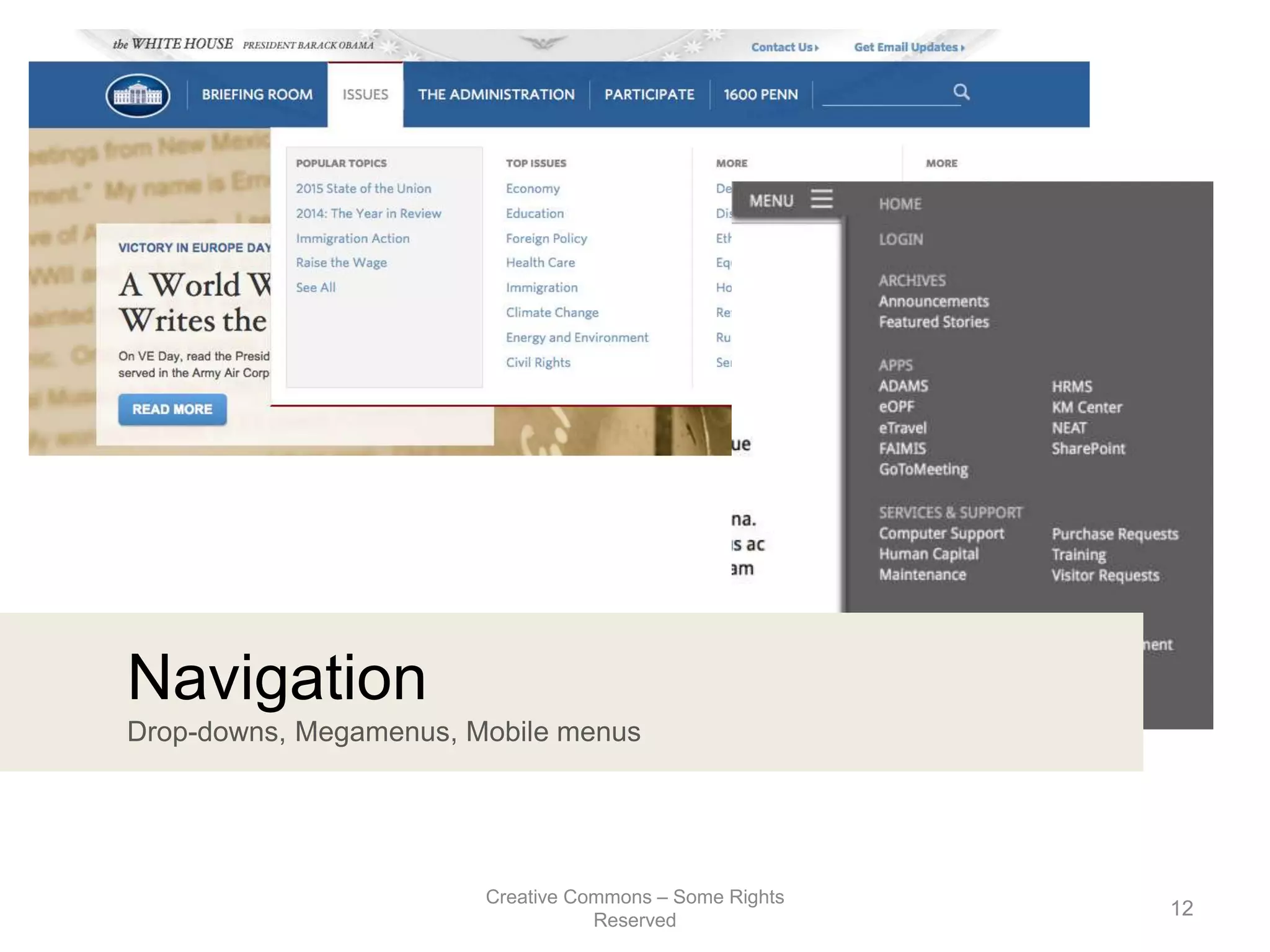1270x952 pixels.
Task: Open the Briefing Room menu
Action: [257, 94]
